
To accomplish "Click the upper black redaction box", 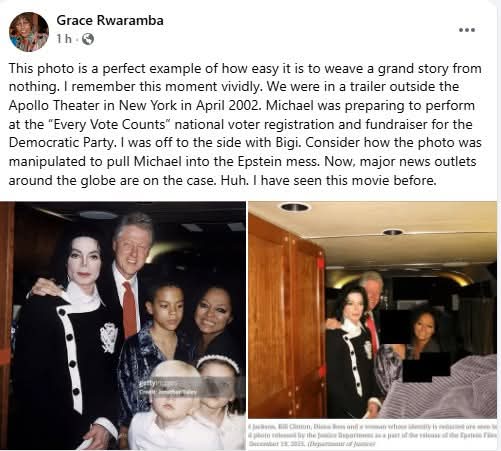I will pos(395,327).
